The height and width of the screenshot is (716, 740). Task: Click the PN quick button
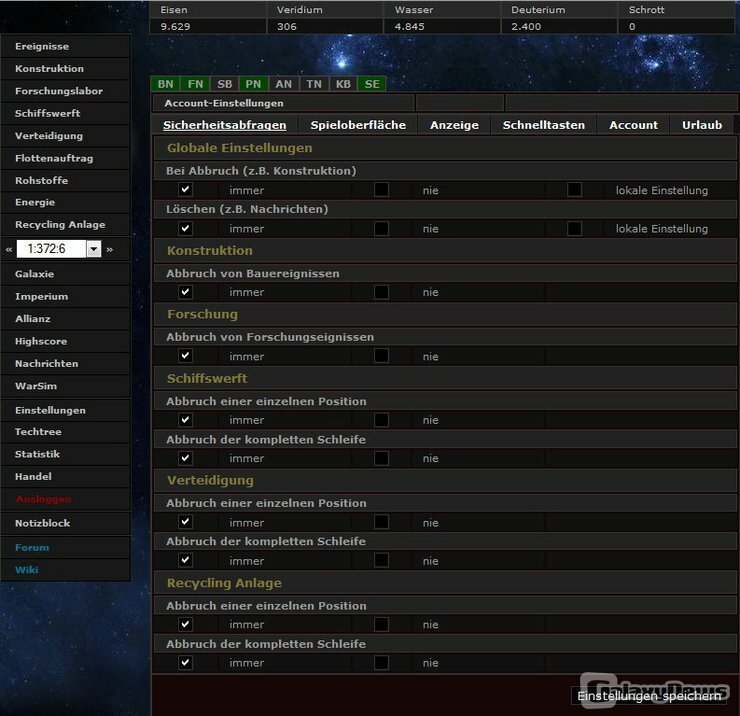click(x=253, y=84)
